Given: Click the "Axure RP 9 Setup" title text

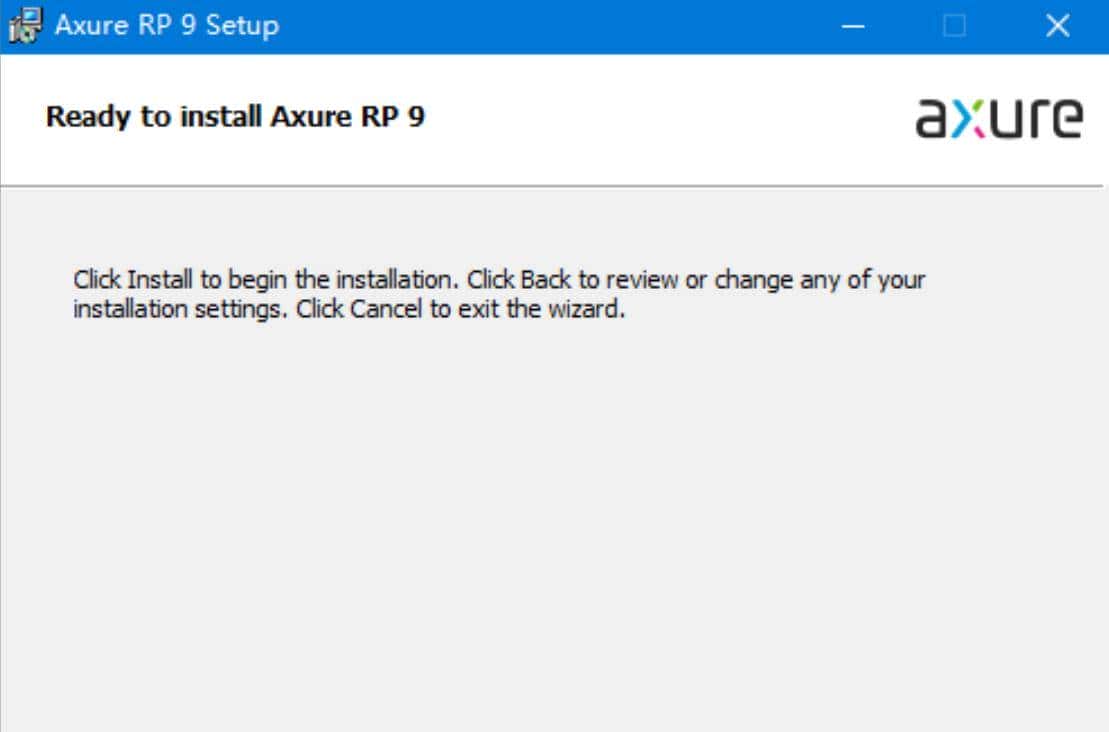Looking at the screenshot, I should point(166,26).
